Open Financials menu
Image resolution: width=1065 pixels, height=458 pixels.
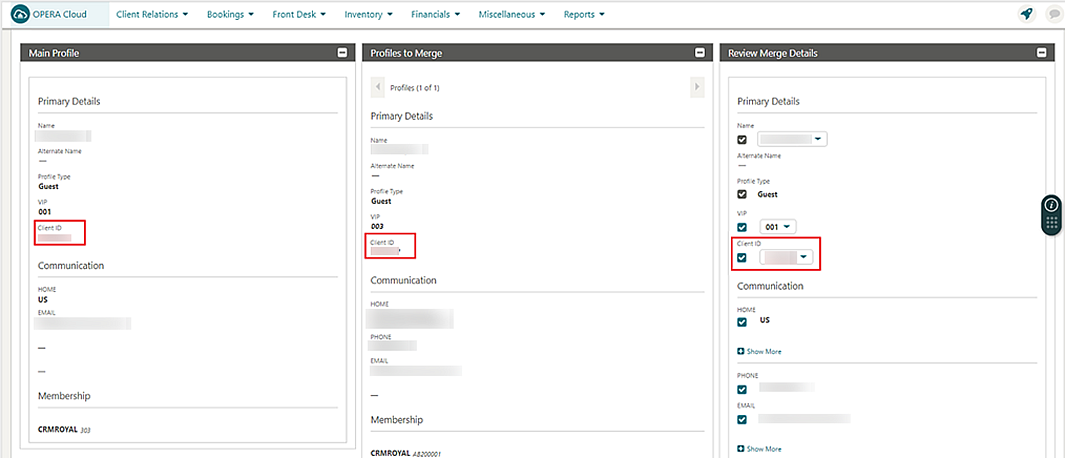click(435, 14)
